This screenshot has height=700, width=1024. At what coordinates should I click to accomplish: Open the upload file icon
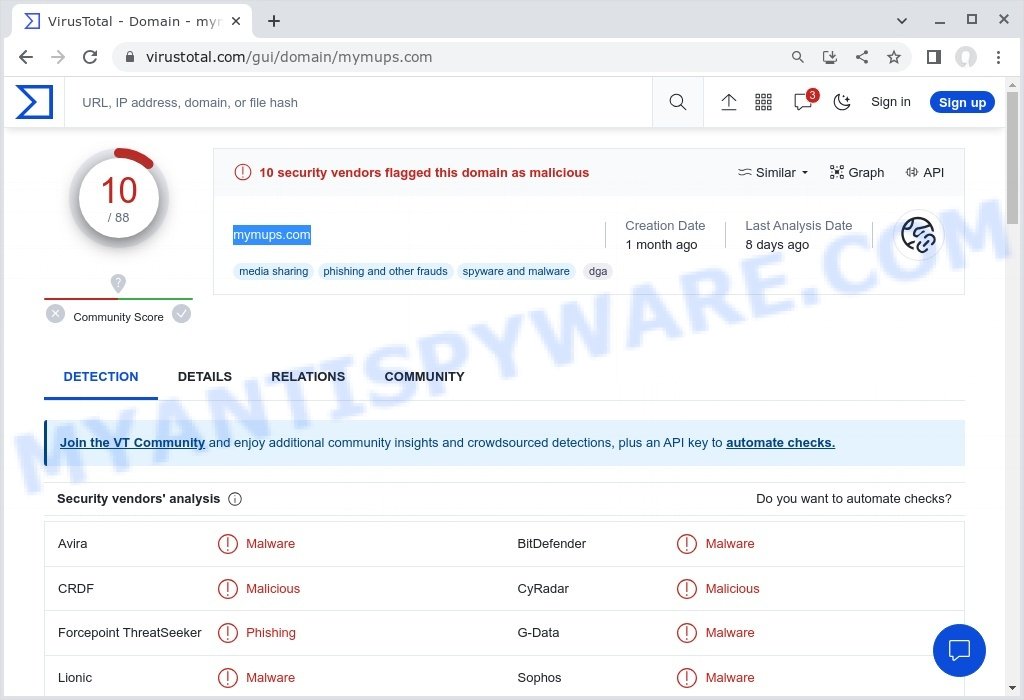[728, 102]
